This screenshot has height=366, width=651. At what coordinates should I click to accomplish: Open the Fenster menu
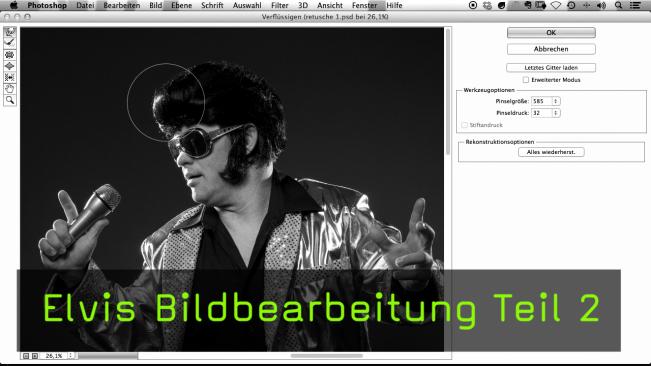point(365,5)
